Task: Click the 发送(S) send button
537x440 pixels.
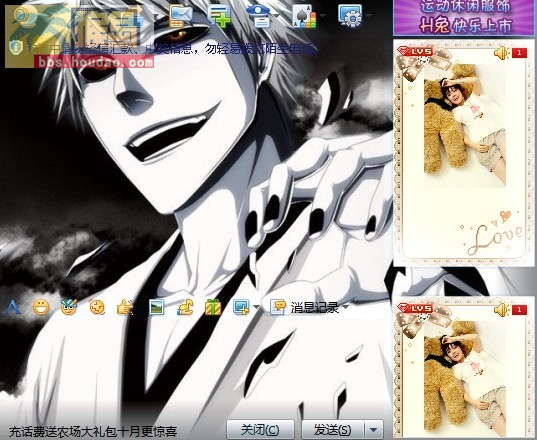Action: click(x=333, y=429)
